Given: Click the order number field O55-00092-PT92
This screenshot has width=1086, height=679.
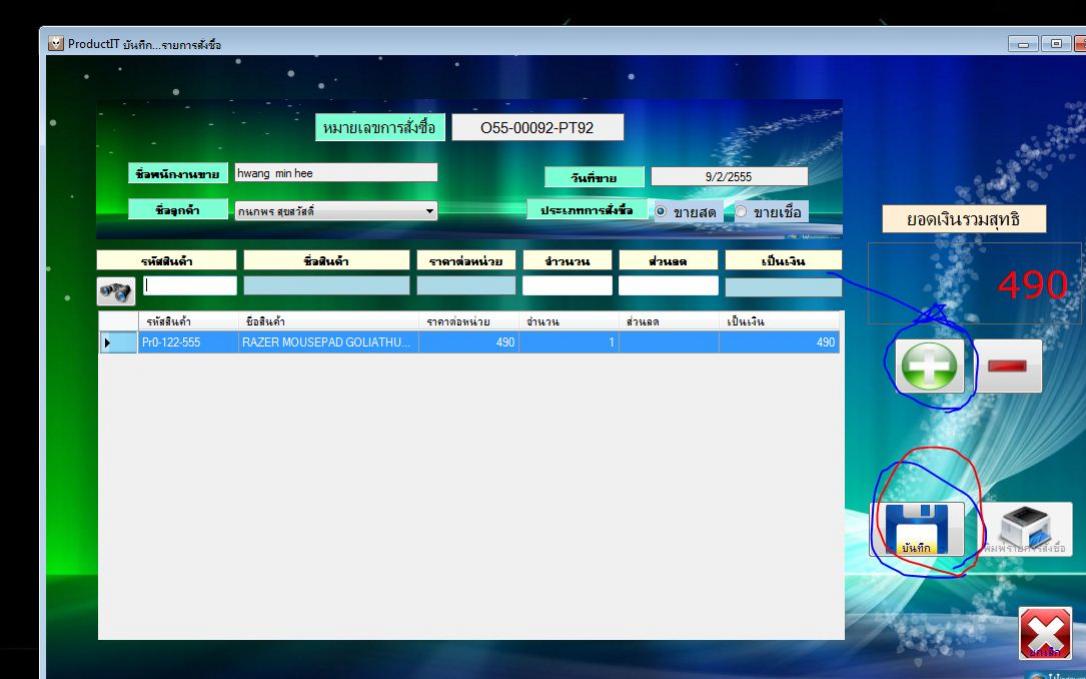Looking at the screenshot, I should pyautogui.click(x=537, y=127).
